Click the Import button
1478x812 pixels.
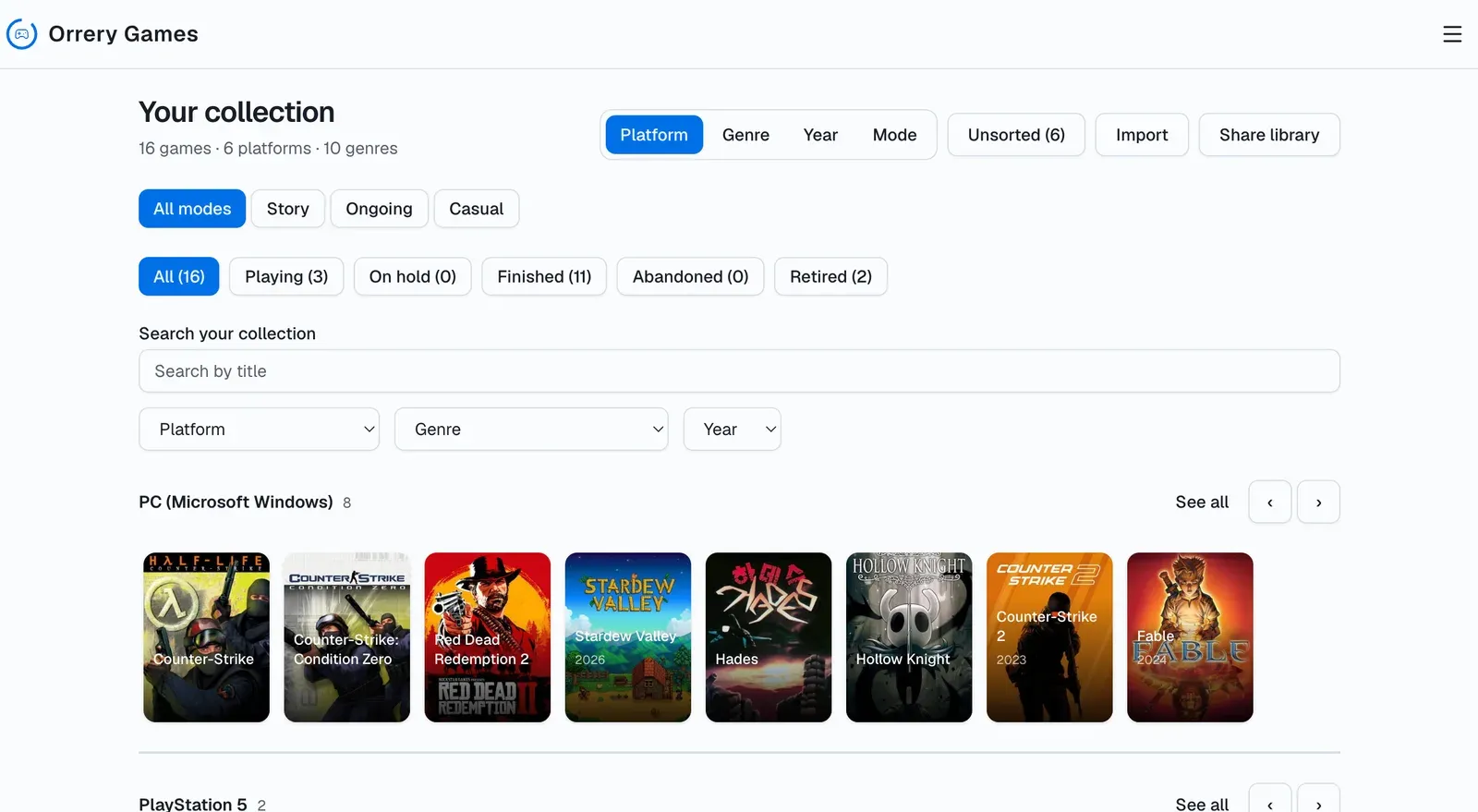[x=1142, y=135]
